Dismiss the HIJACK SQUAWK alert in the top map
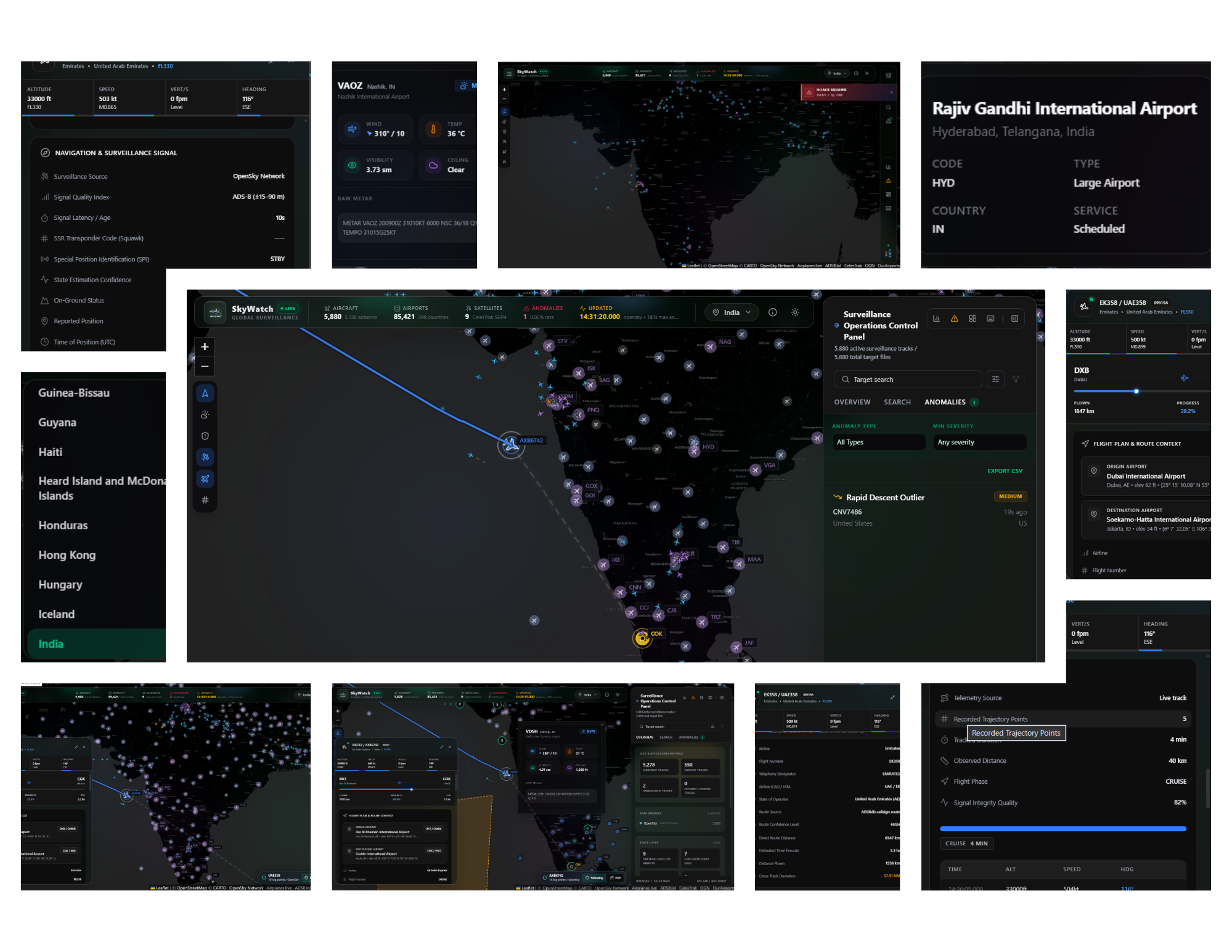1232x952 pixels. 891,92
